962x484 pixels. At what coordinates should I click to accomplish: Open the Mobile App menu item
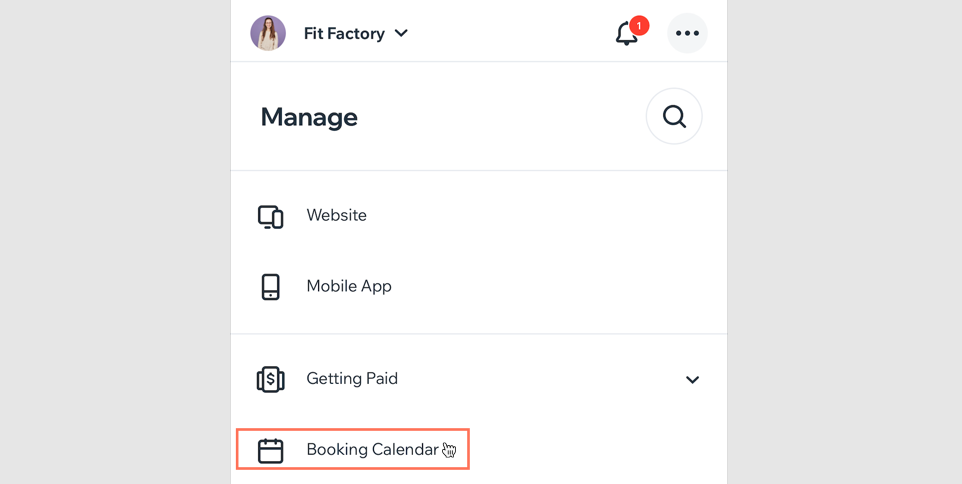(349, 286)
